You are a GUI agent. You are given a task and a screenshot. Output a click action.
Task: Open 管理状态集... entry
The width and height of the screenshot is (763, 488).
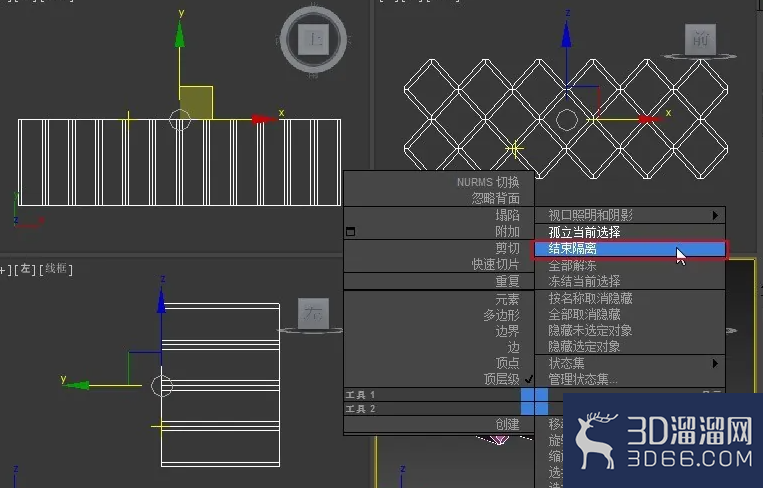(x=583, y=379)
